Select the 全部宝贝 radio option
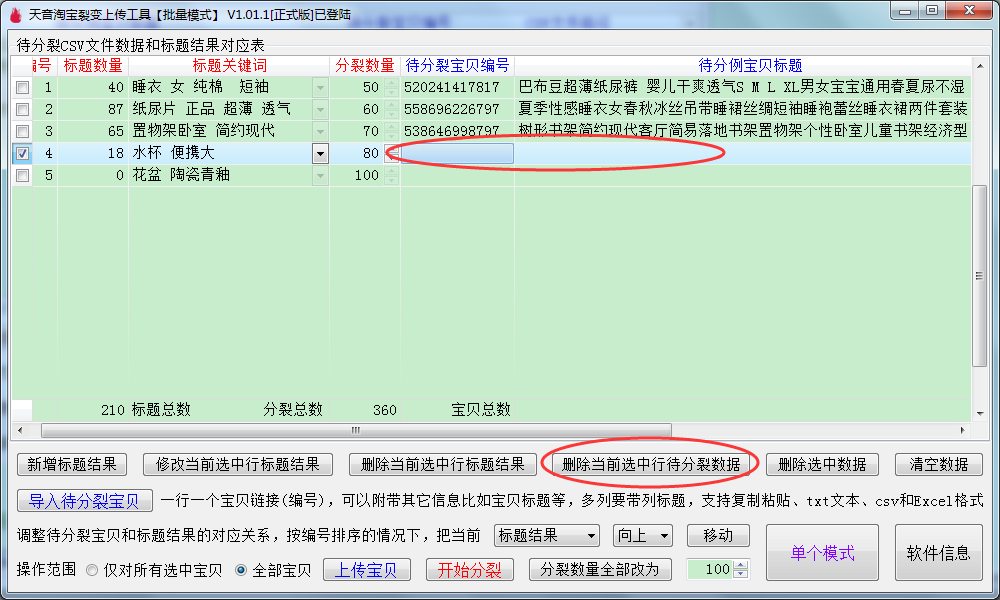Viewport: 1000px width, 600px height. 241,570
